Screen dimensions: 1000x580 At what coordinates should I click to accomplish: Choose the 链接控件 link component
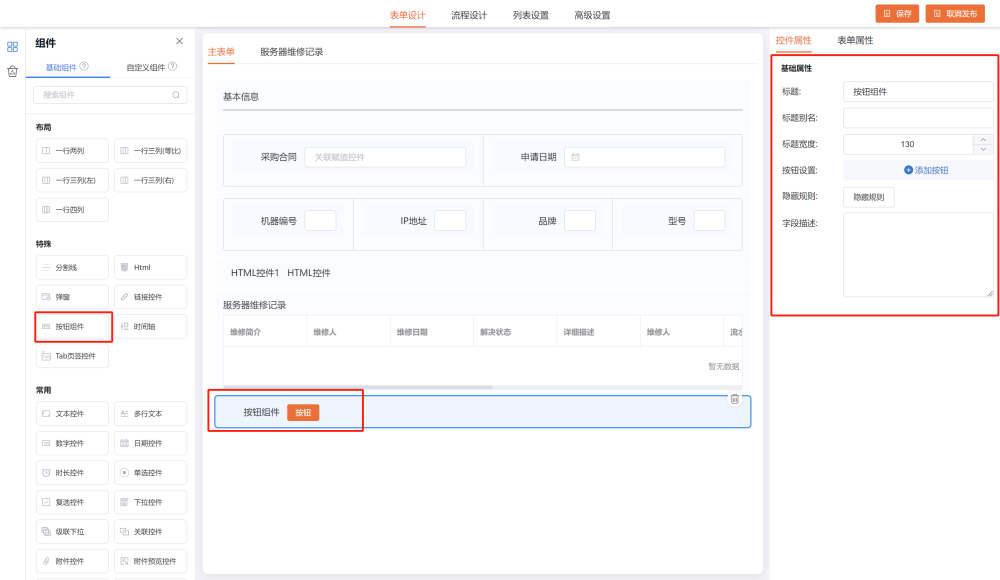(x=150, y=297)
